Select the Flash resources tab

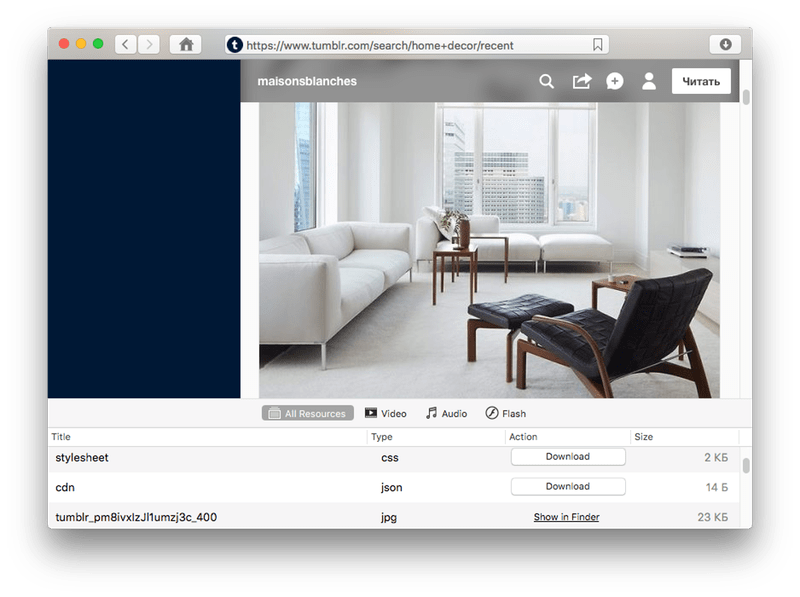(505, 413)
